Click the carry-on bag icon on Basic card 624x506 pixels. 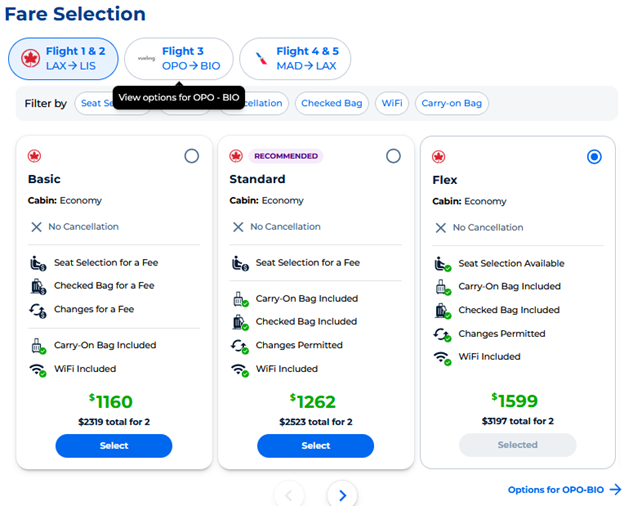coord(38,346)
